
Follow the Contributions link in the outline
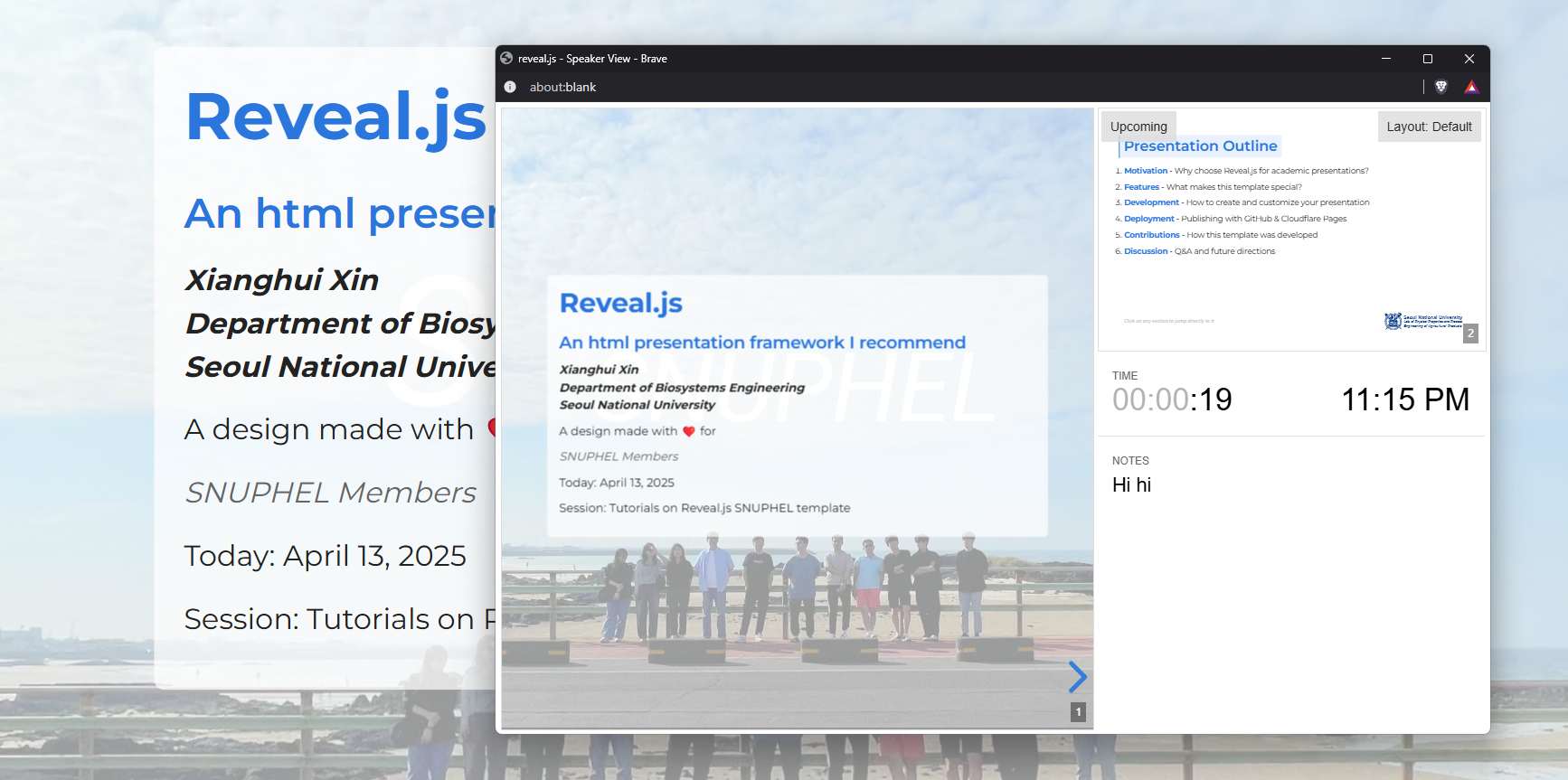point(1151,235)
